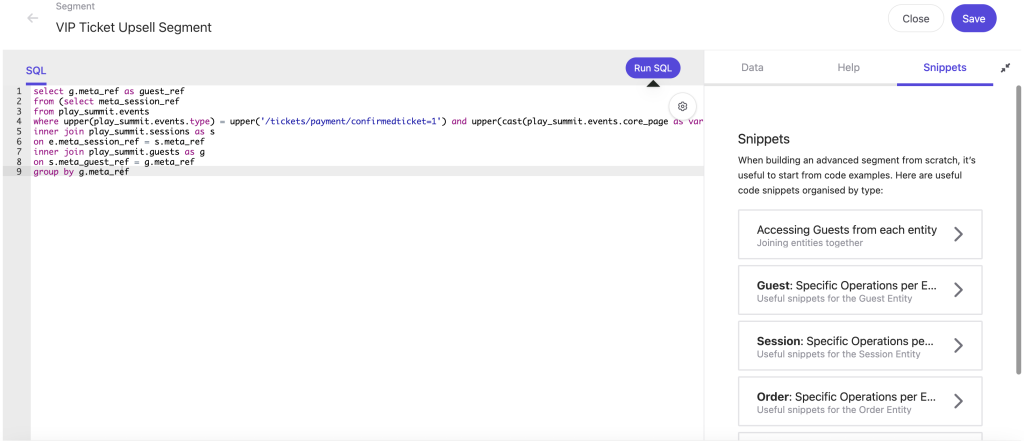Open the Help tab
Screen dimensions: 1024x441
coord(848,68)
